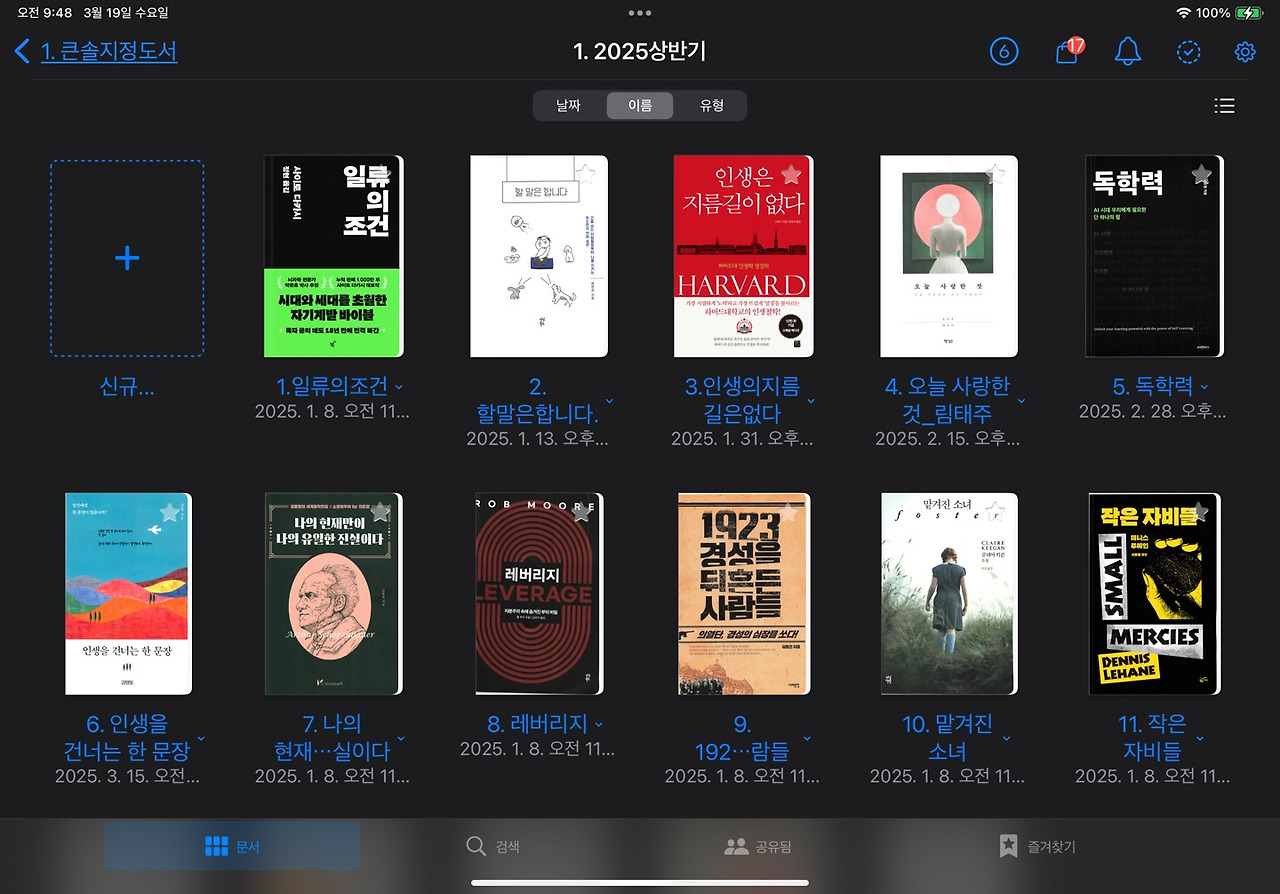
Task: Open the 맡겨진 소녀 foster cover
Action: tap(949, 594)
